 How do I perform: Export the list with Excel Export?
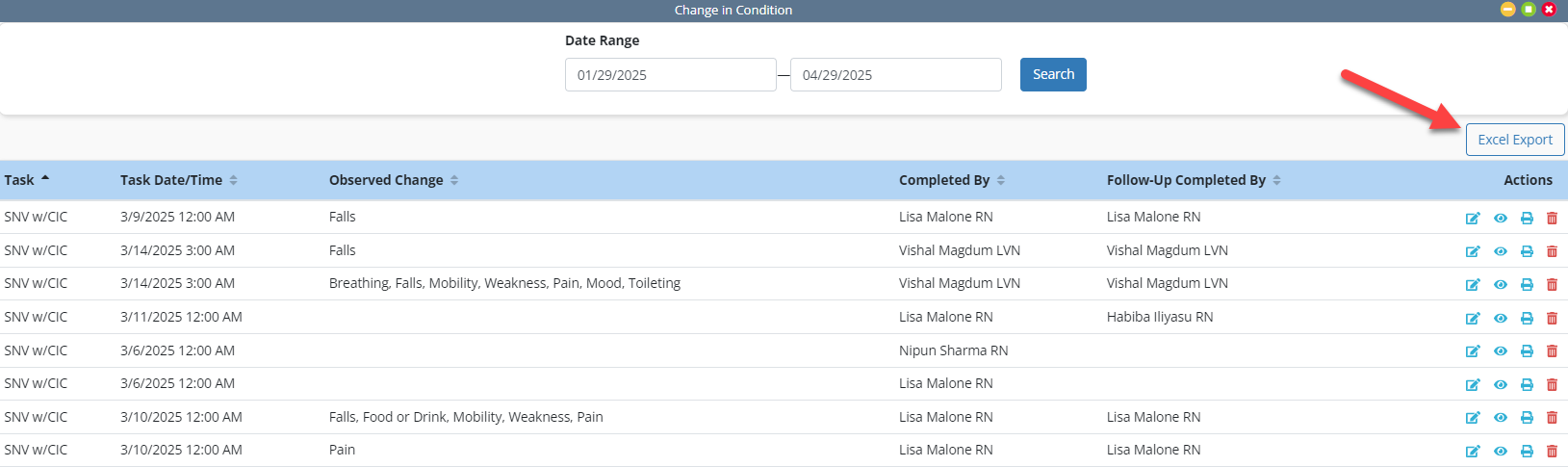pyautogui.click(x=1515, y=140)
